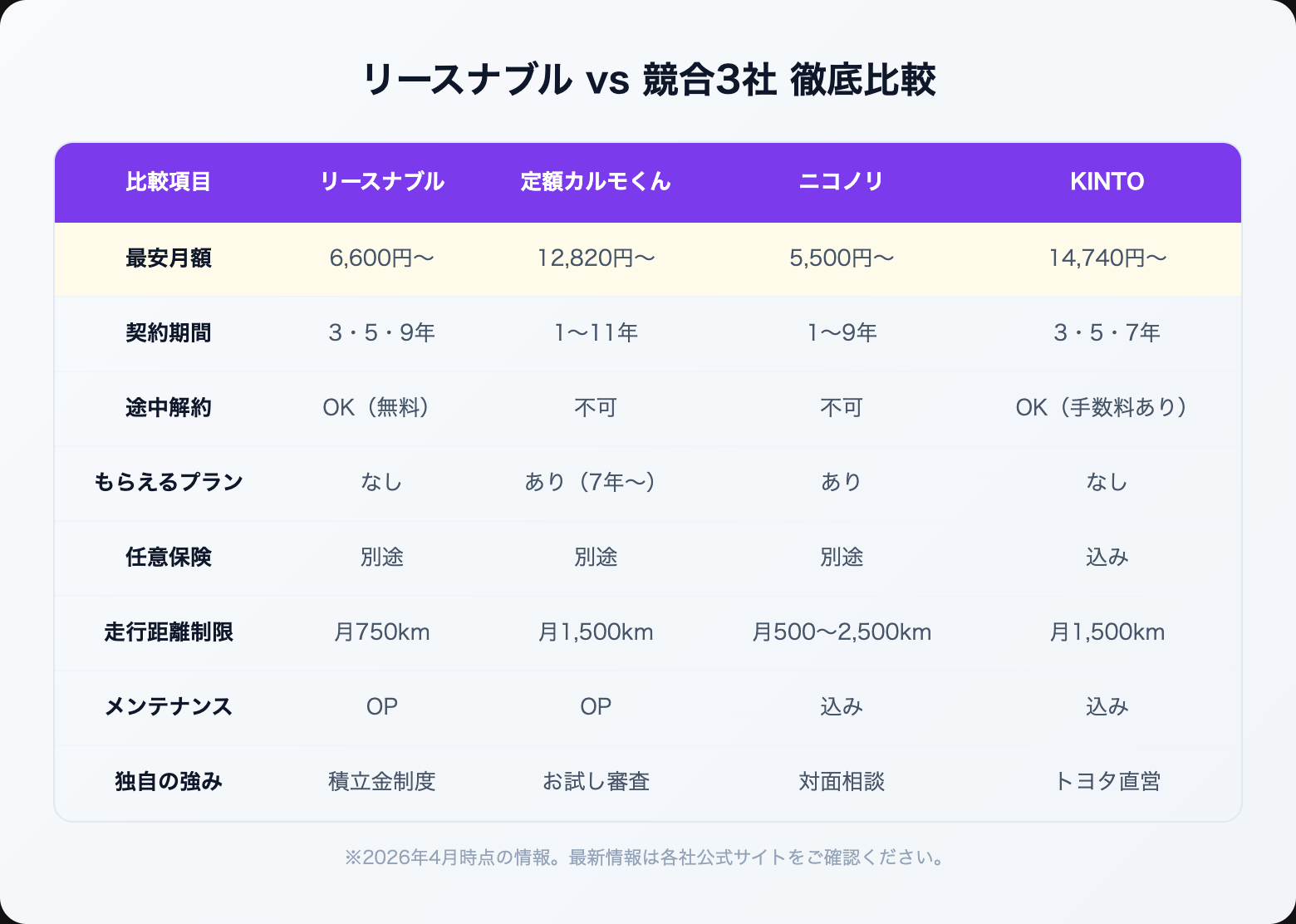Screen dimensions: 1296x924
Task: Click the 1〜11年 contract period cell
Action: point(596,333)
